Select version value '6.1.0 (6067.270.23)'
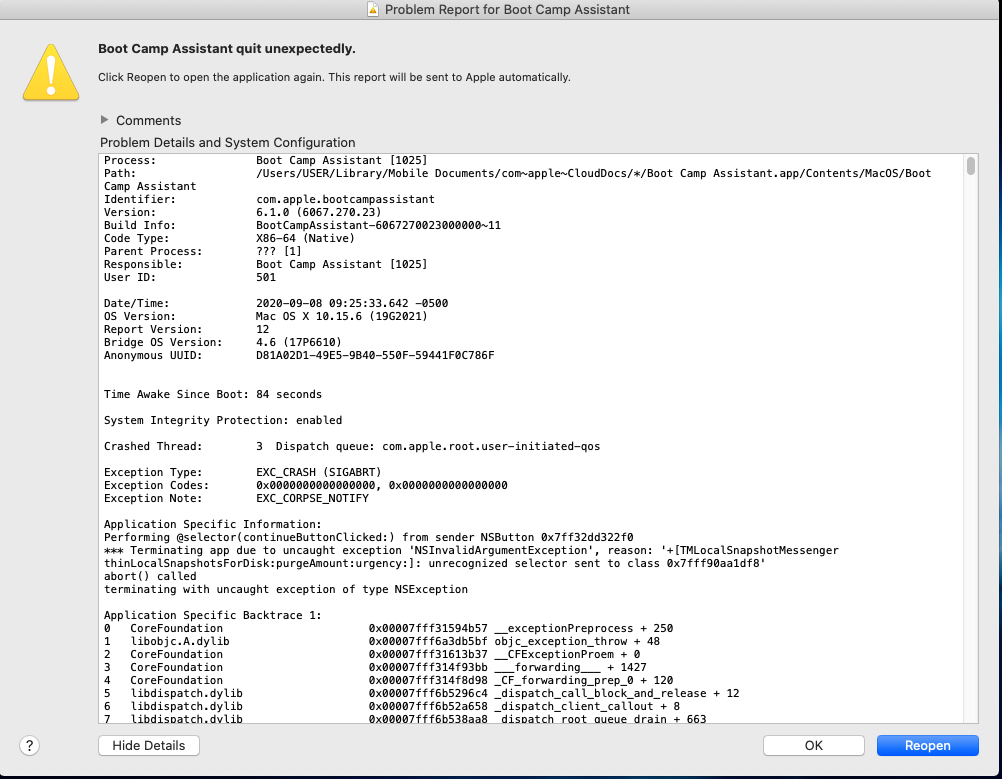The image size is (1002, 779). 318,212
